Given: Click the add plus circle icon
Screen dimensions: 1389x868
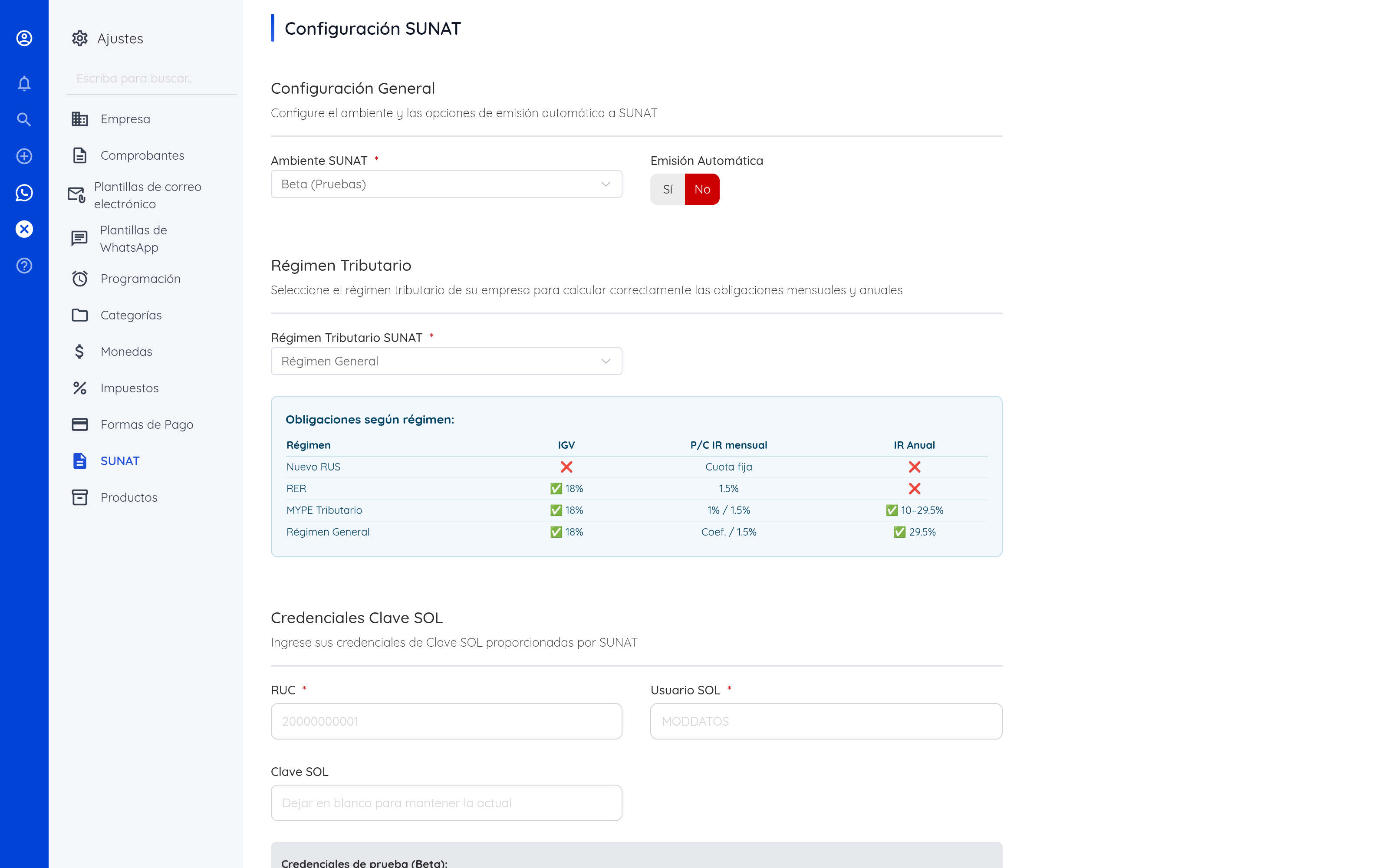Looking at the screenshot, I should (x=24, y=156).
